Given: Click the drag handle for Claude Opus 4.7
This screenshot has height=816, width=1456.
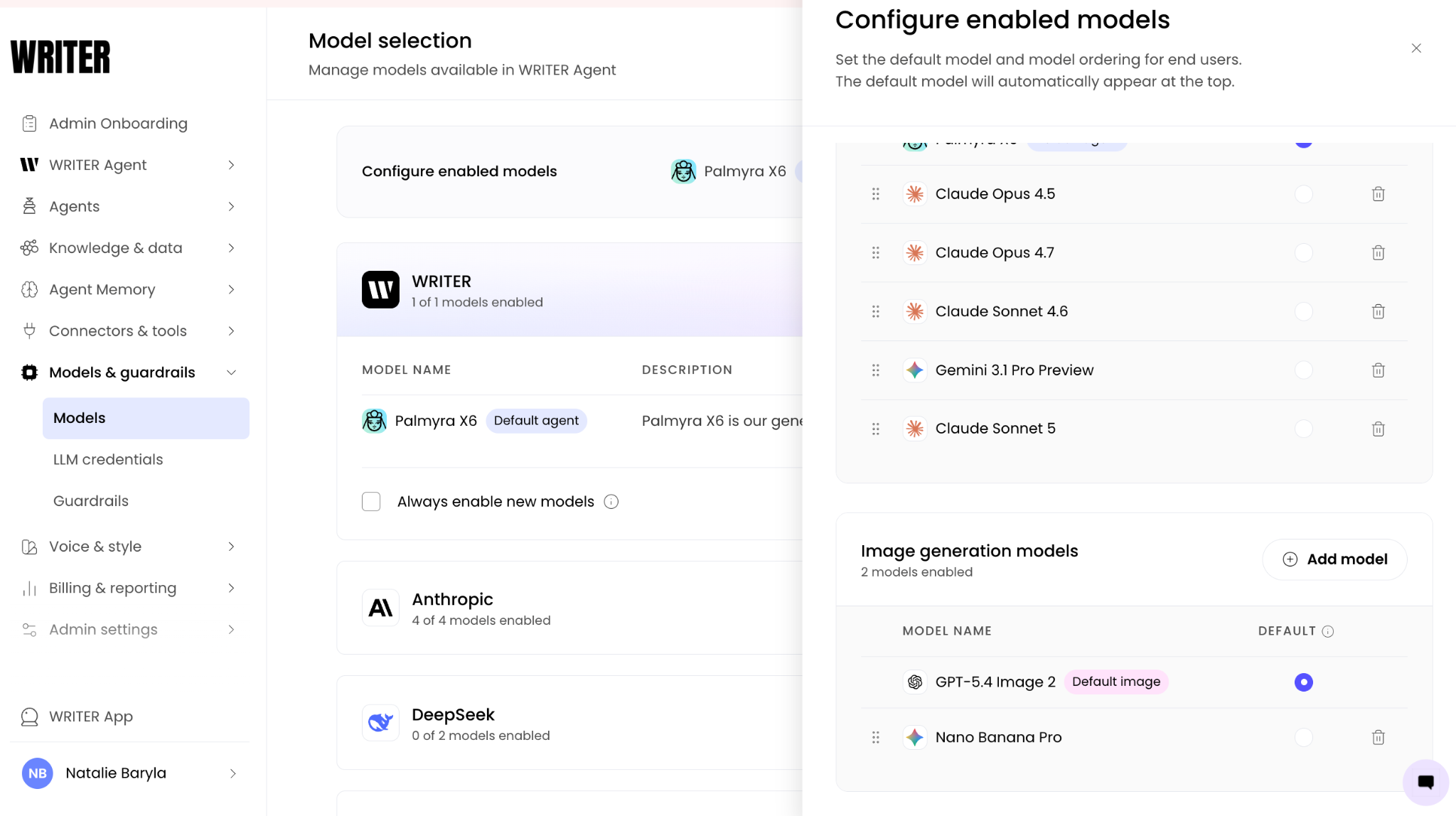Looking at the screenshot, I should [x=876, y=253].
